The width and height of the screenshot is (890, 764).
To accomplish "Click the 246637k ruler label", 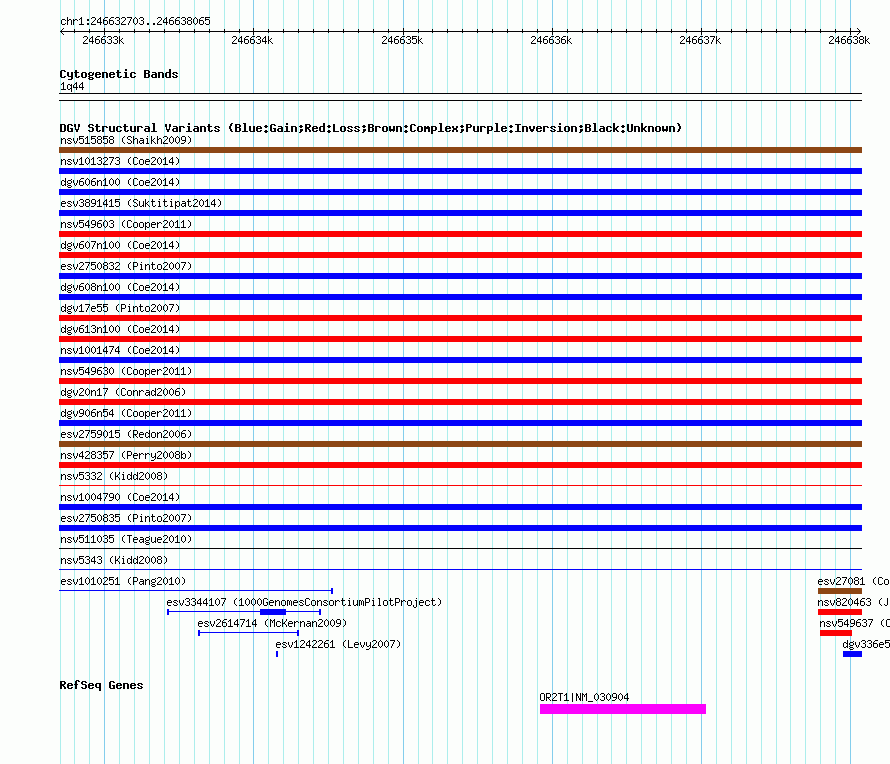I will 700,40.
